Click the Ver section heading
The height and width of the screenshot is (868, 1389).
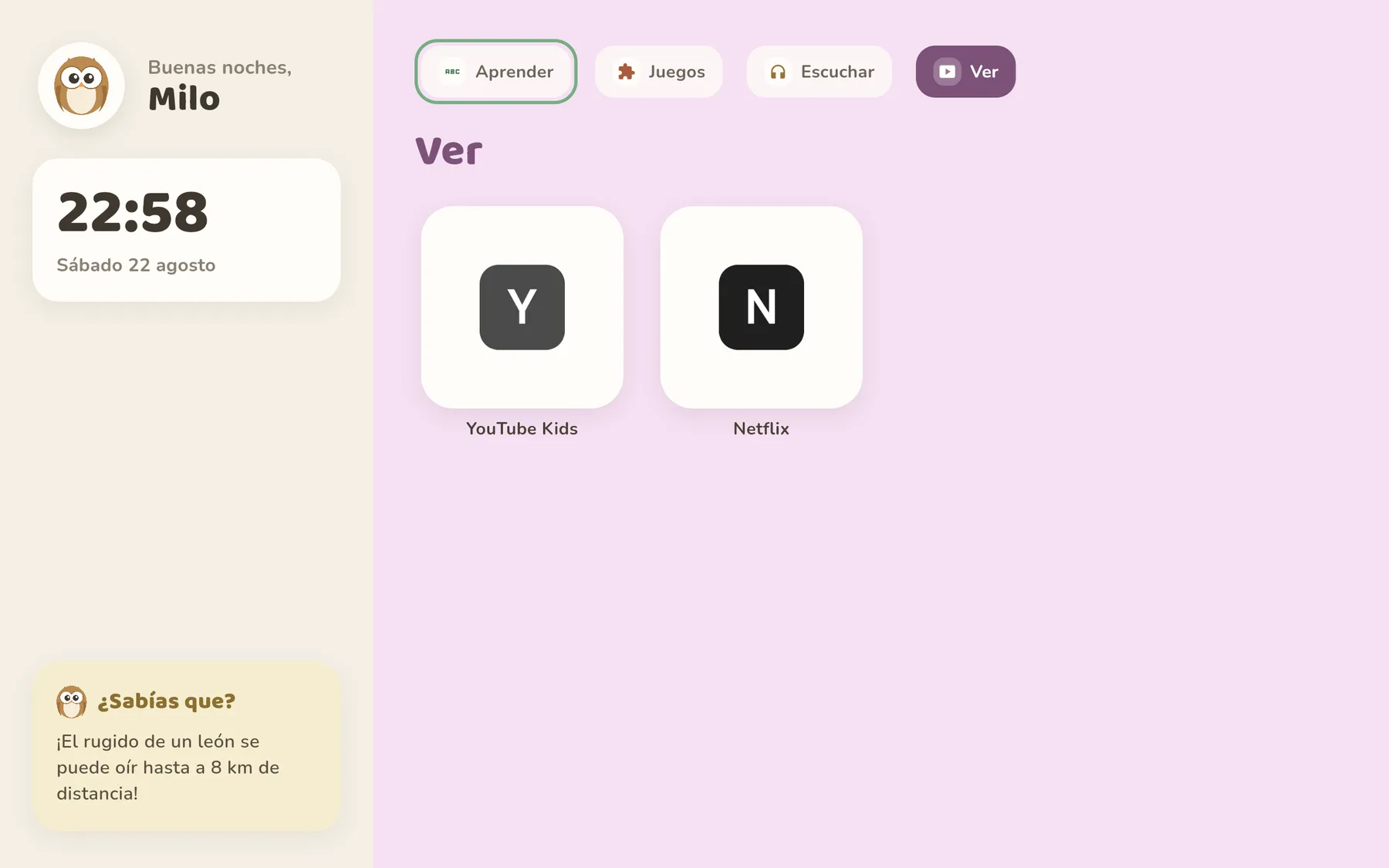click(x=449, y=151)
